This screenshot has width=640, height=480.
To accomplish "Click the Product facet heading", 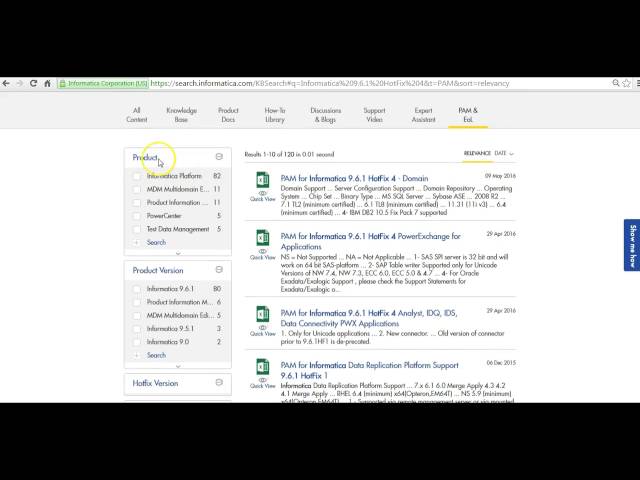I will point(145,158).
